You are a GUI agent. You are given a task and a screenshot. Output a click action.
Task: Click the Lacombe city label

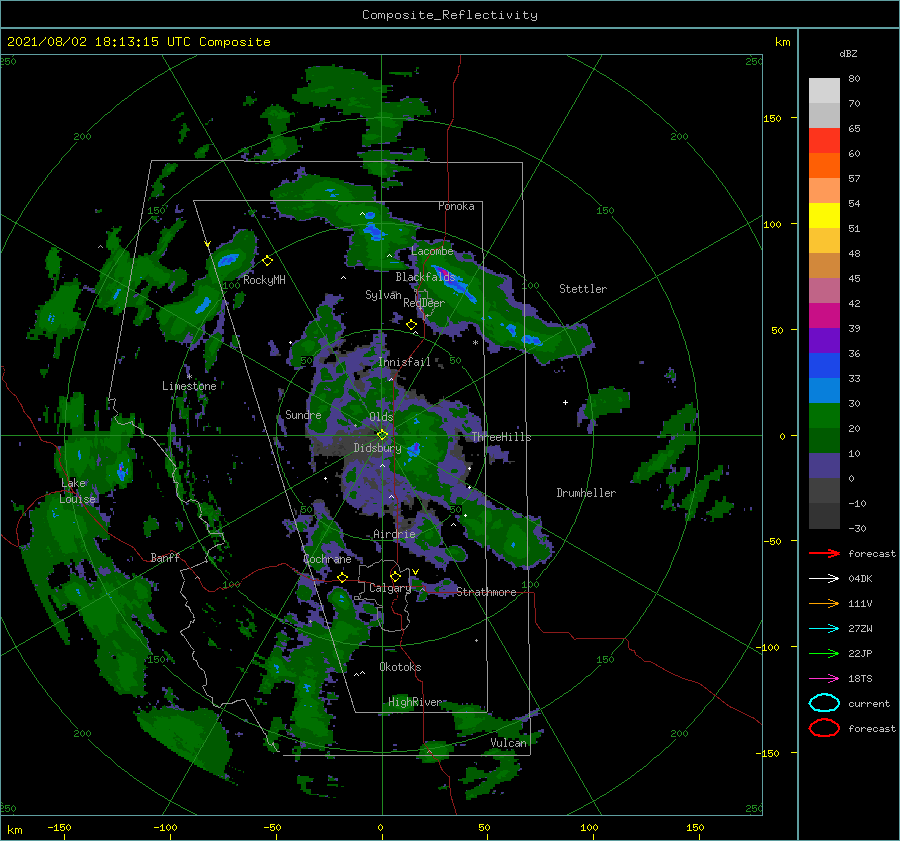432,251
